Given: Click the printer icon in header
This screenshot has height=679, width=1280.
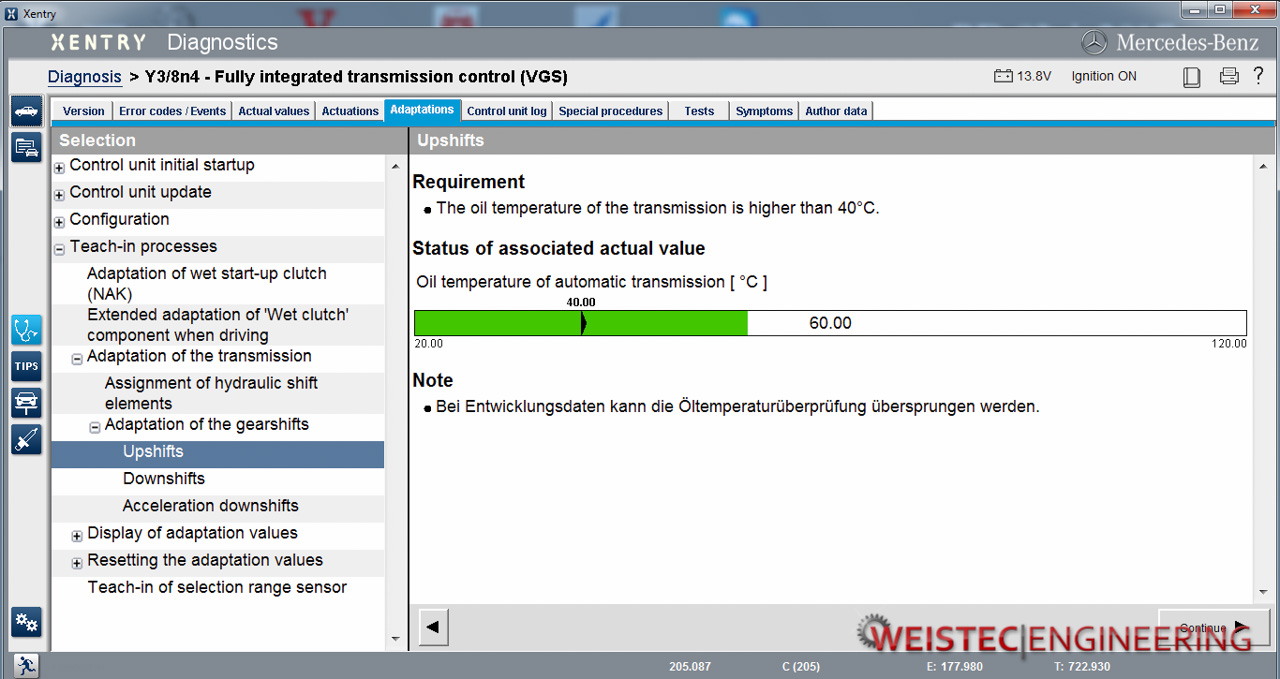Looking at the screenshot, I should click(x=1229, y=76).
